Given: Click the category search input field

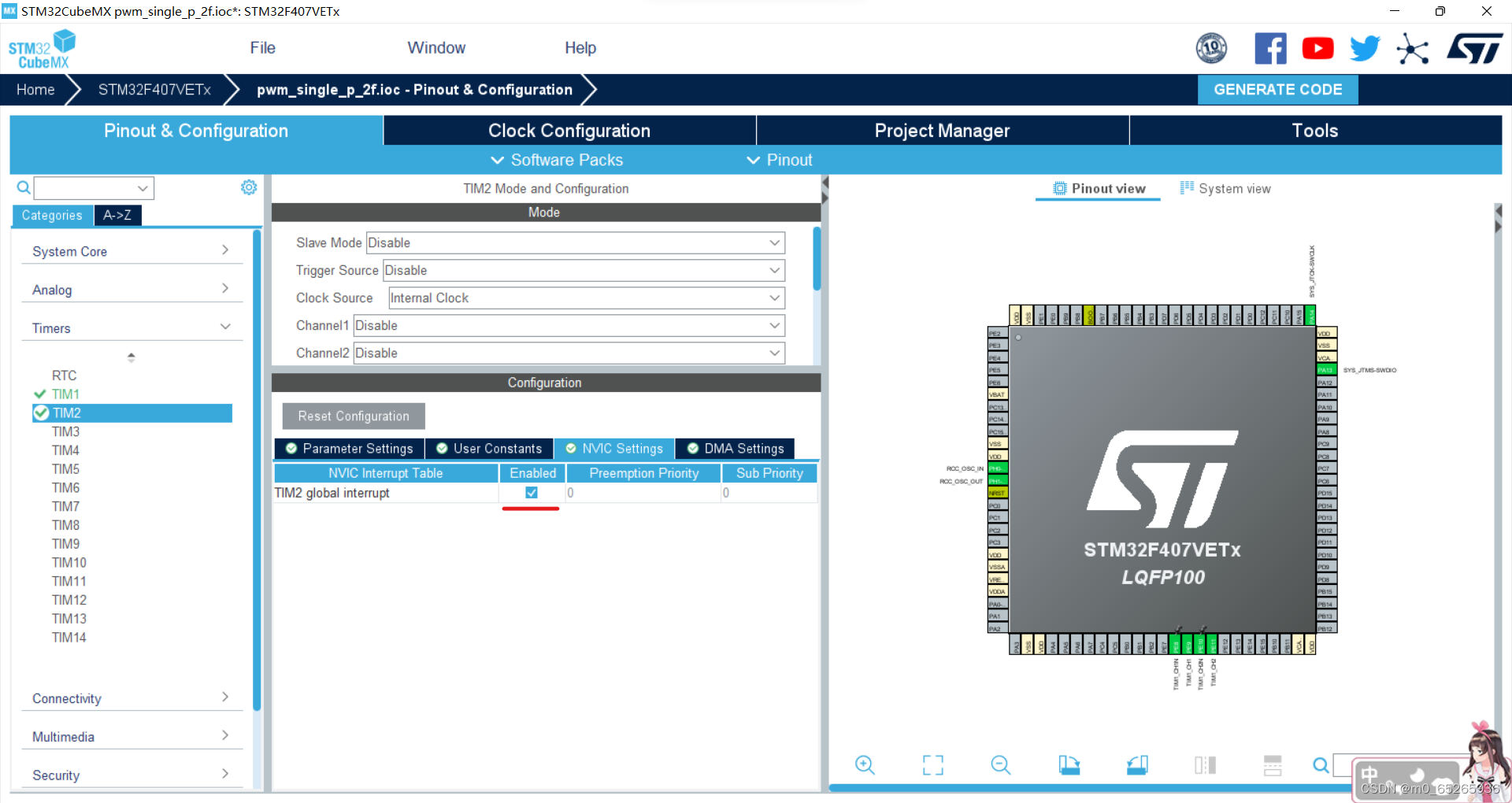Looking at the screenshot, I should point(94,187).
